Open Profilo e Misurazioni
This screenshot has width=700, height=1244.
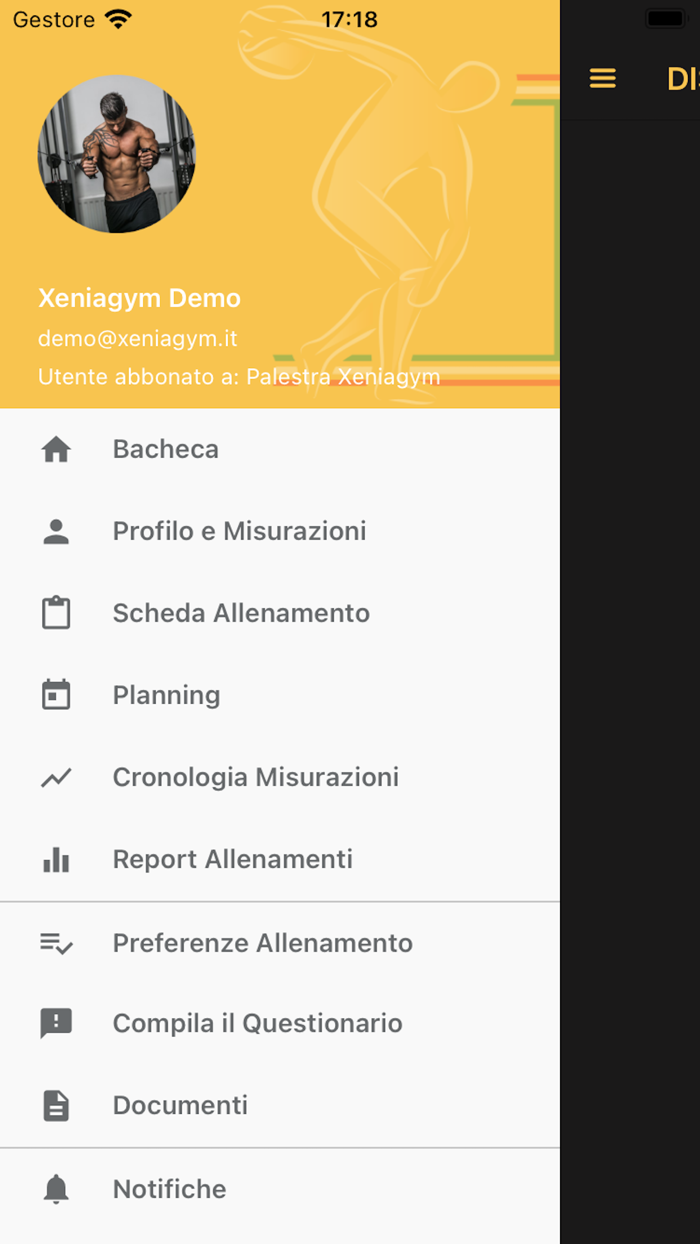click(239, 532)
